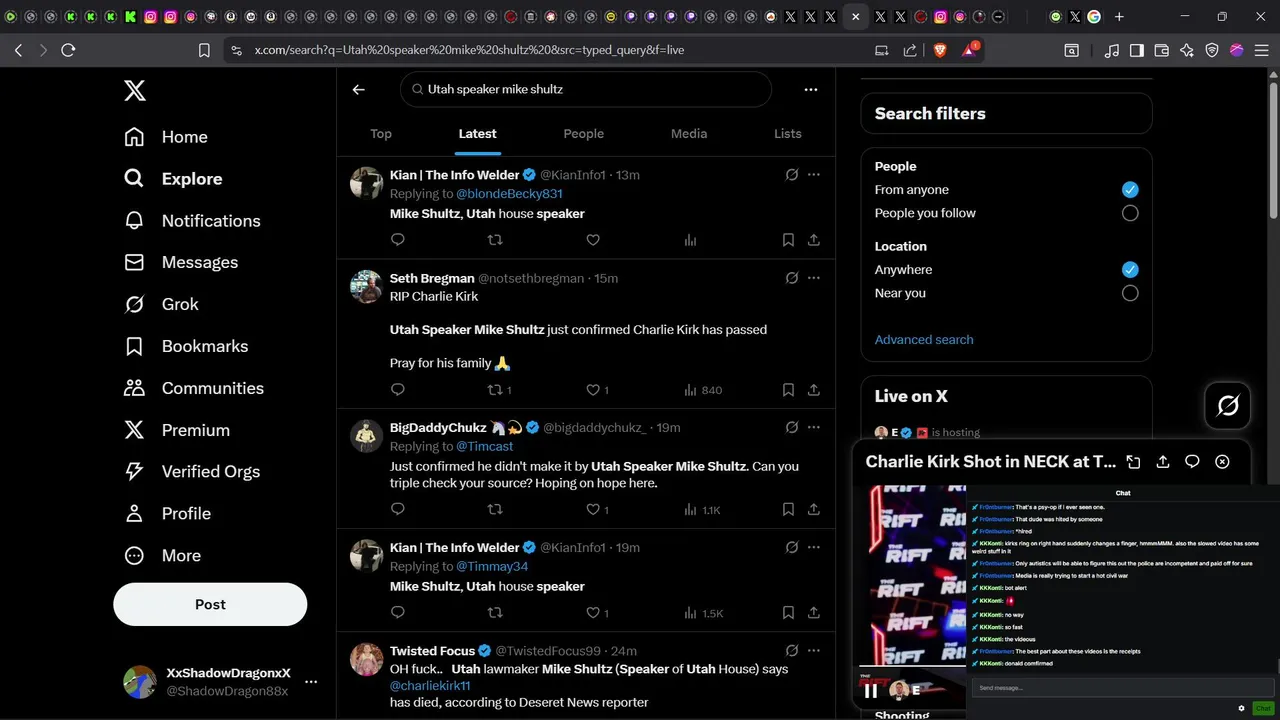This screenshot has width=1280, height=720.
Task: Open Brave Shields lion icon
Action: pos(940,50)
